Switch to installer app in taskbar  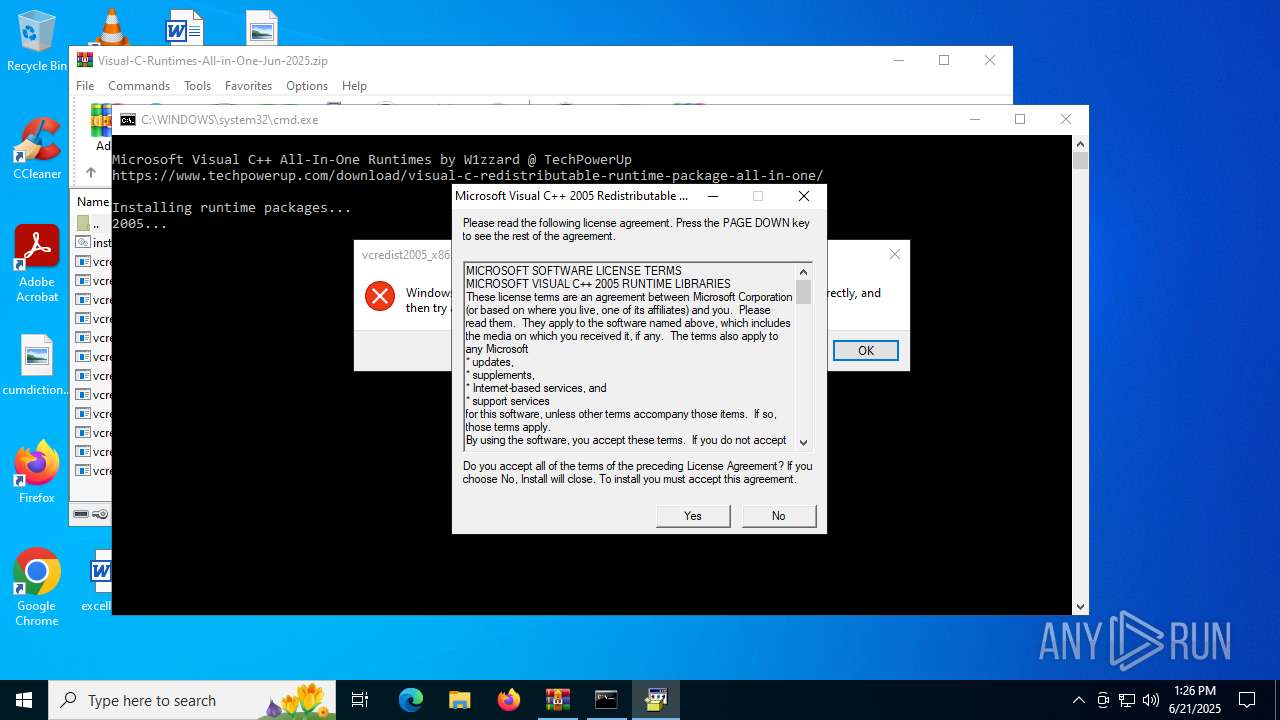coord(656,700)
